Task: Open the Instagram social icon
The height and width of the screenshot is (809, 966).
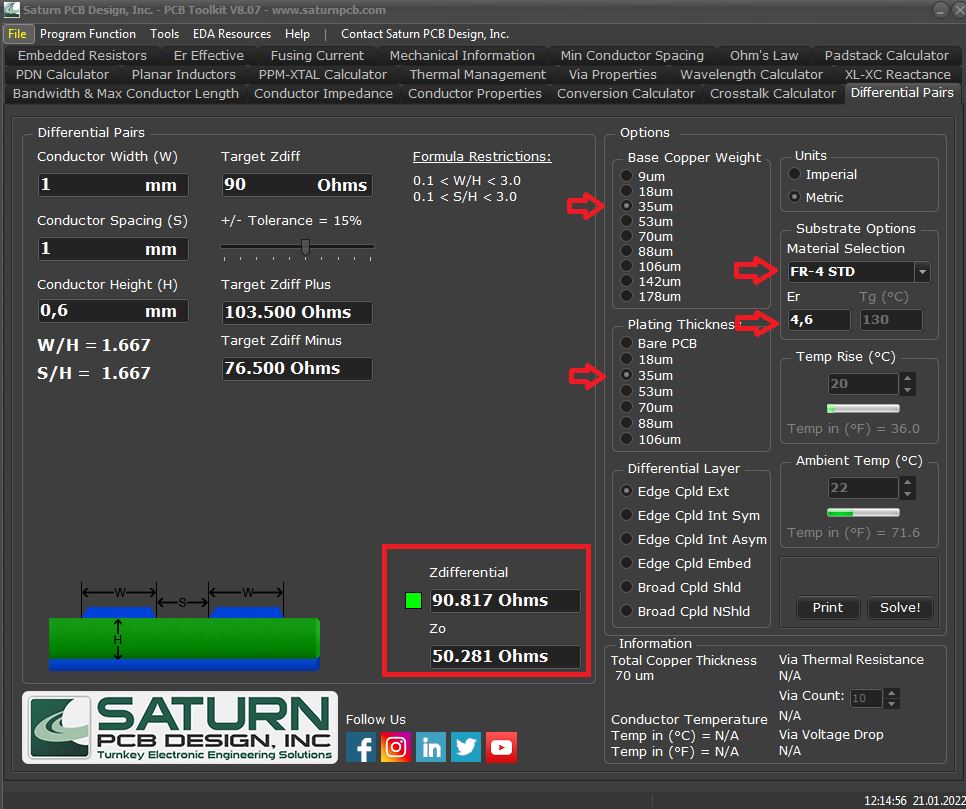Action: 396,747
